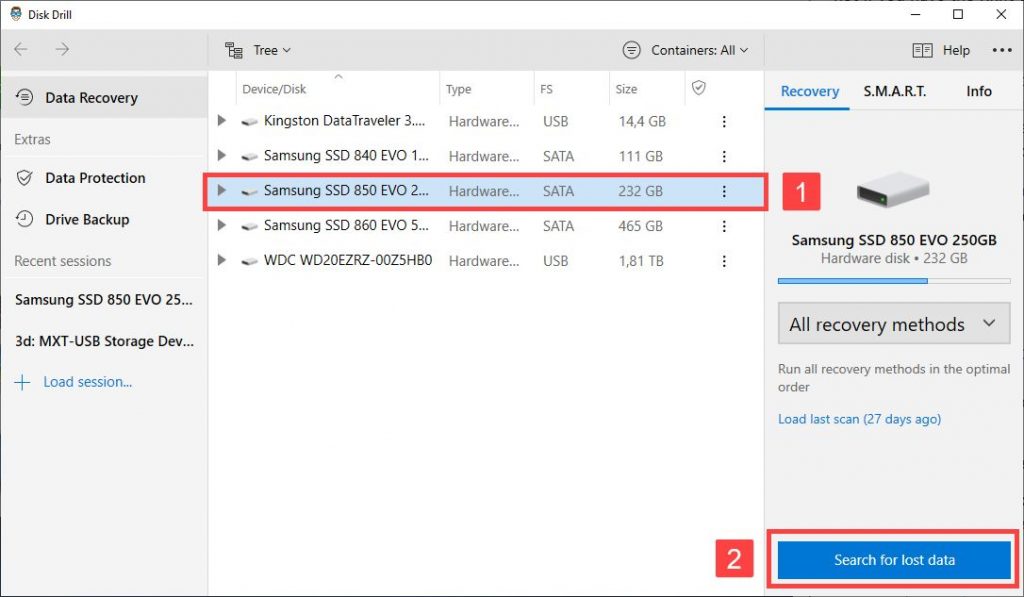The image size is (1024, 597).
Task: Click the shield icon in the column header
Action: [697, 89]
